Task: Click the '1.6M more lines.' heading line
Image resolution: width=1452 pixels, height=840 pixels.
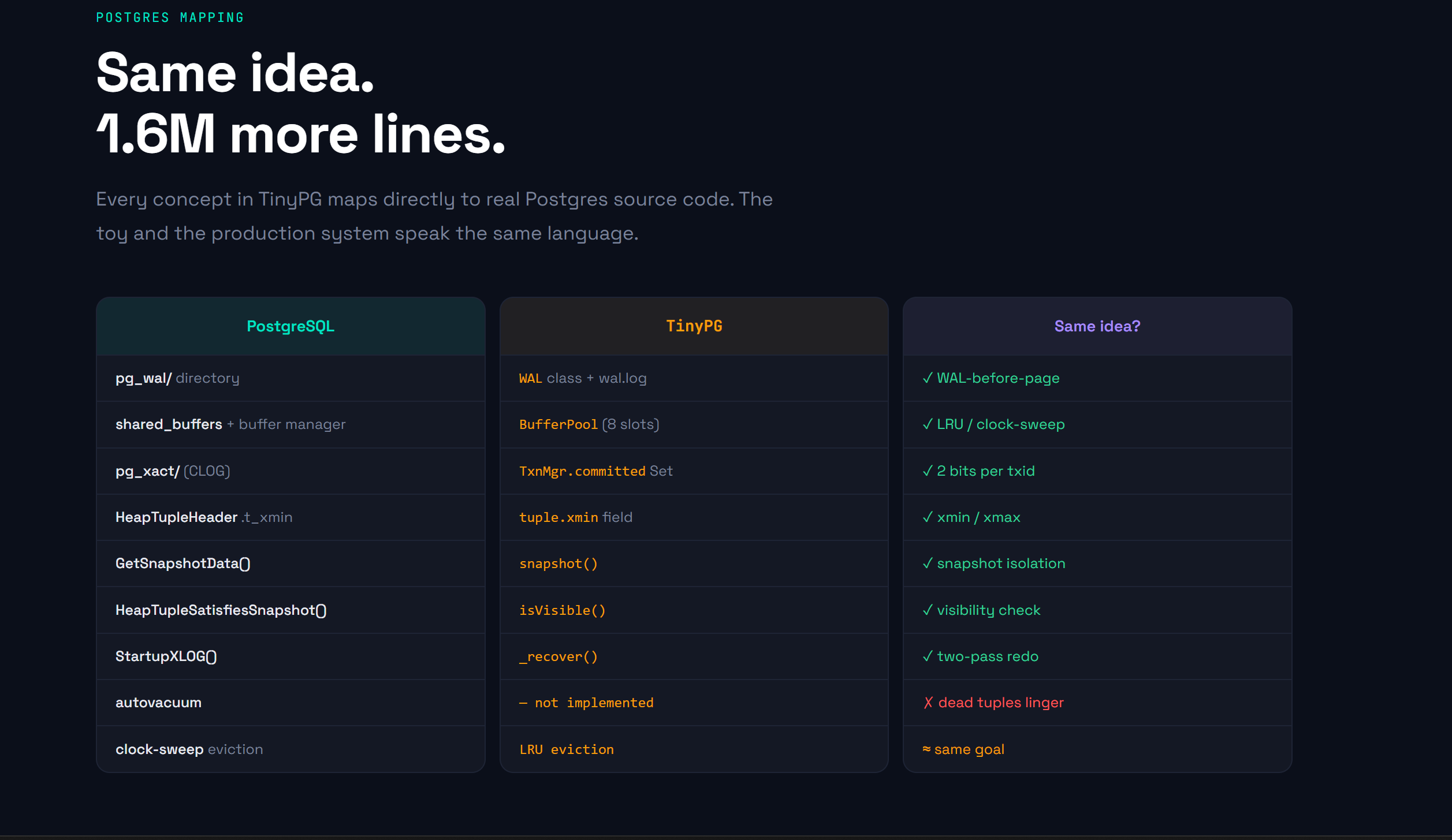Action: 301,135
